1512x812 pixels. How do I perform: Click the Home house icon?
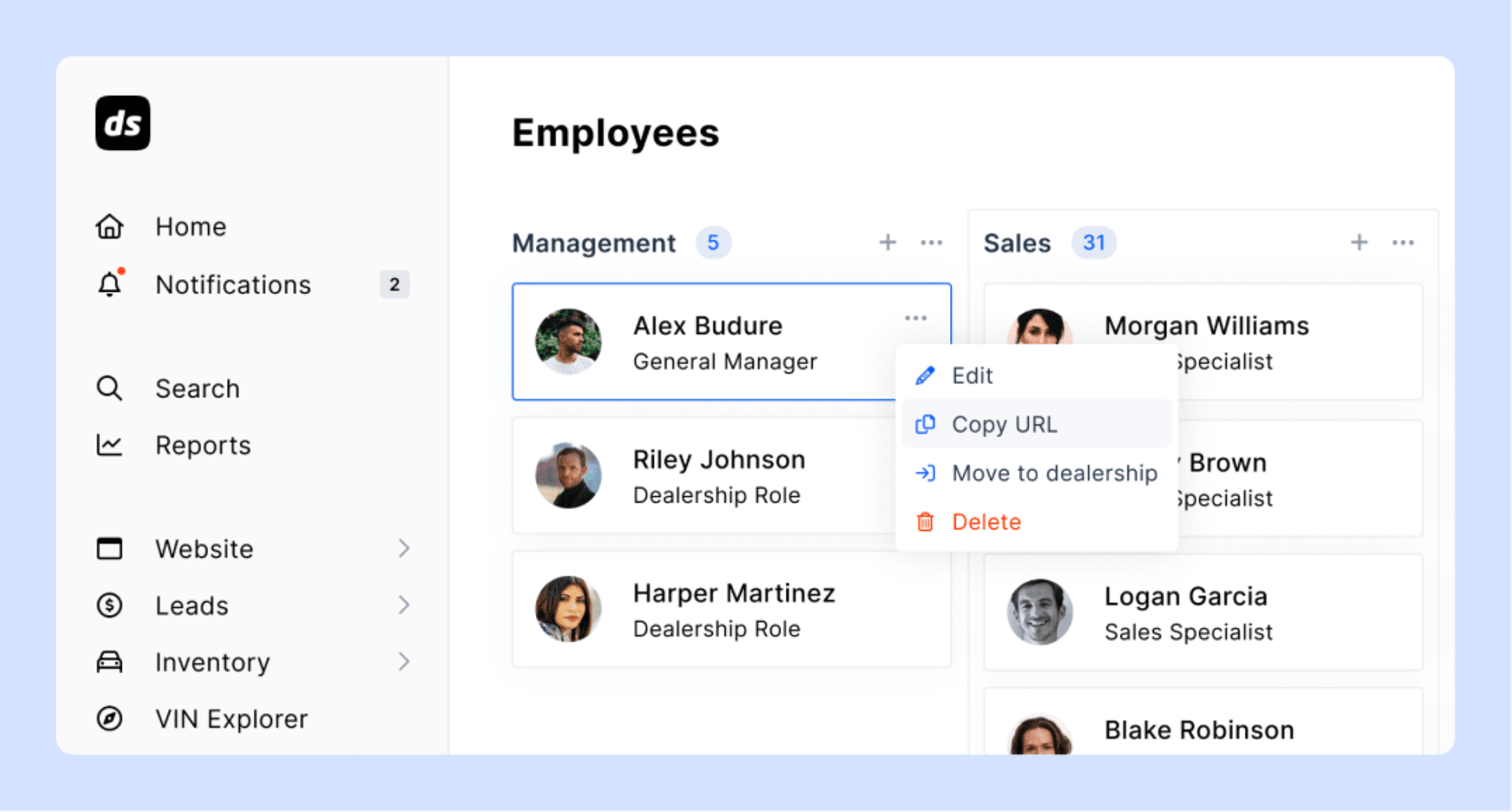tap(109, 227)
